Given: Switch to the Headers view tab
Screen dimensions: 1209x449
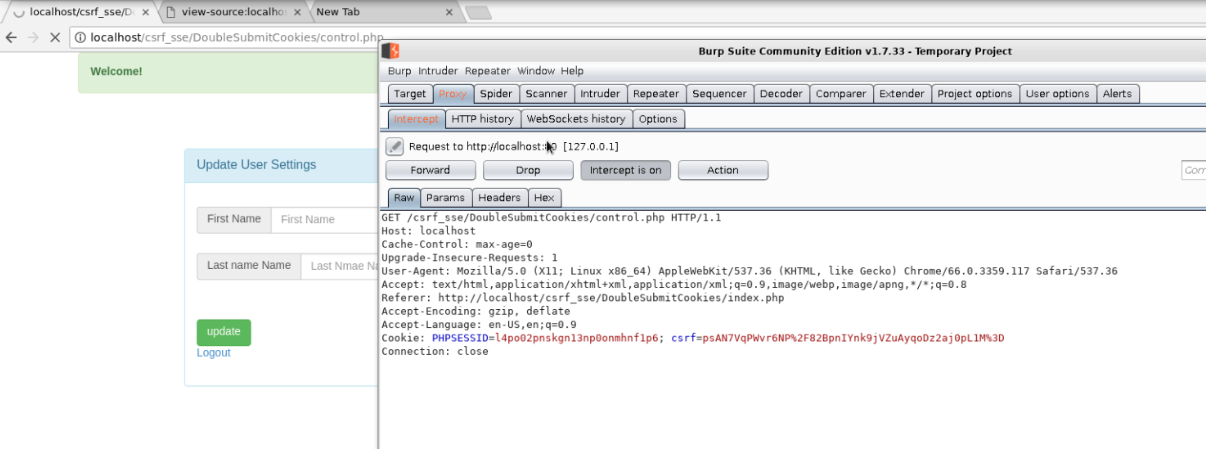Looking at the screenshot, I should (499, 198).
